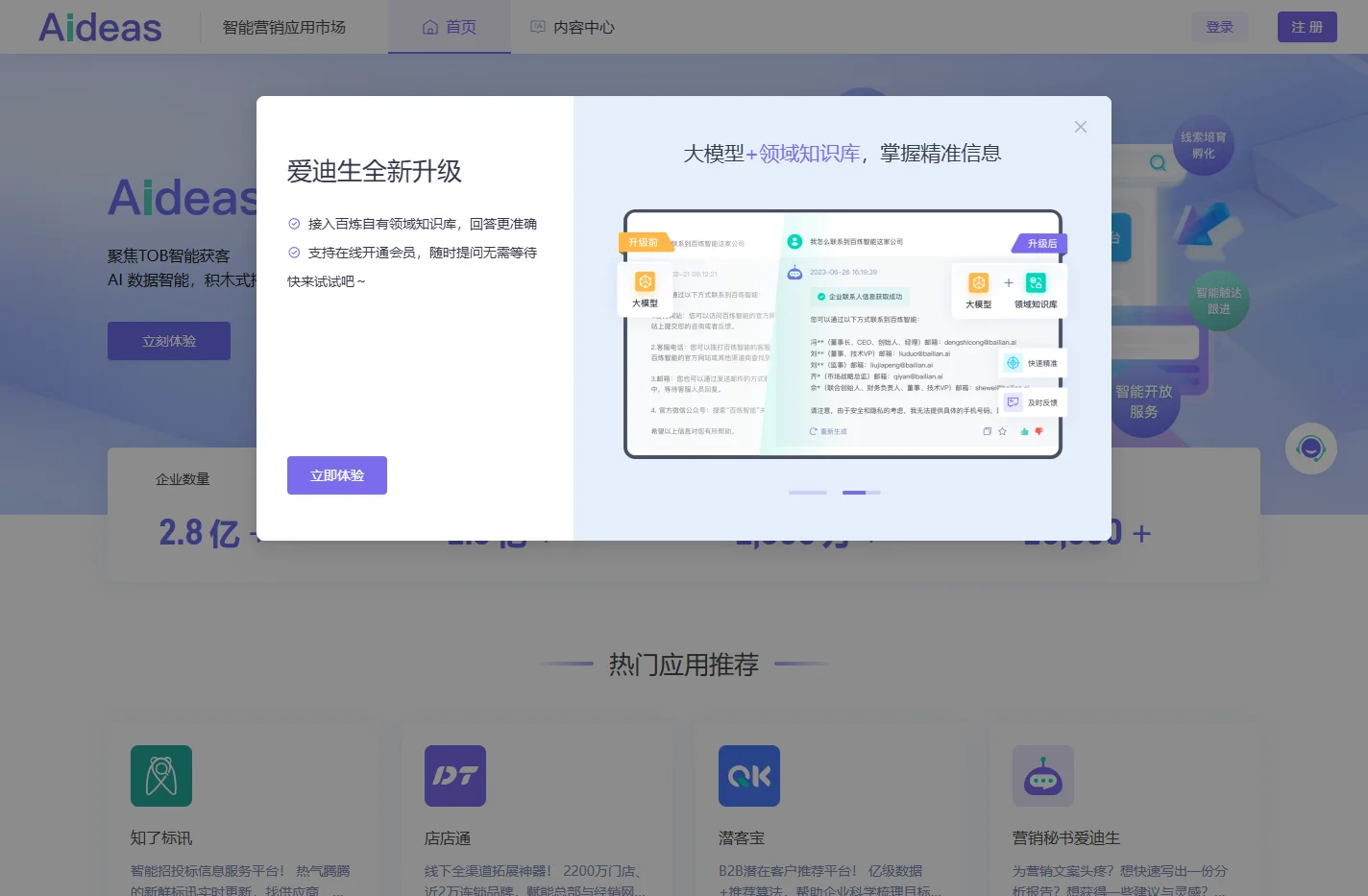This screenshot has height=896, width=1368.
Task: Click the 注册 button
Action: 1307,27
